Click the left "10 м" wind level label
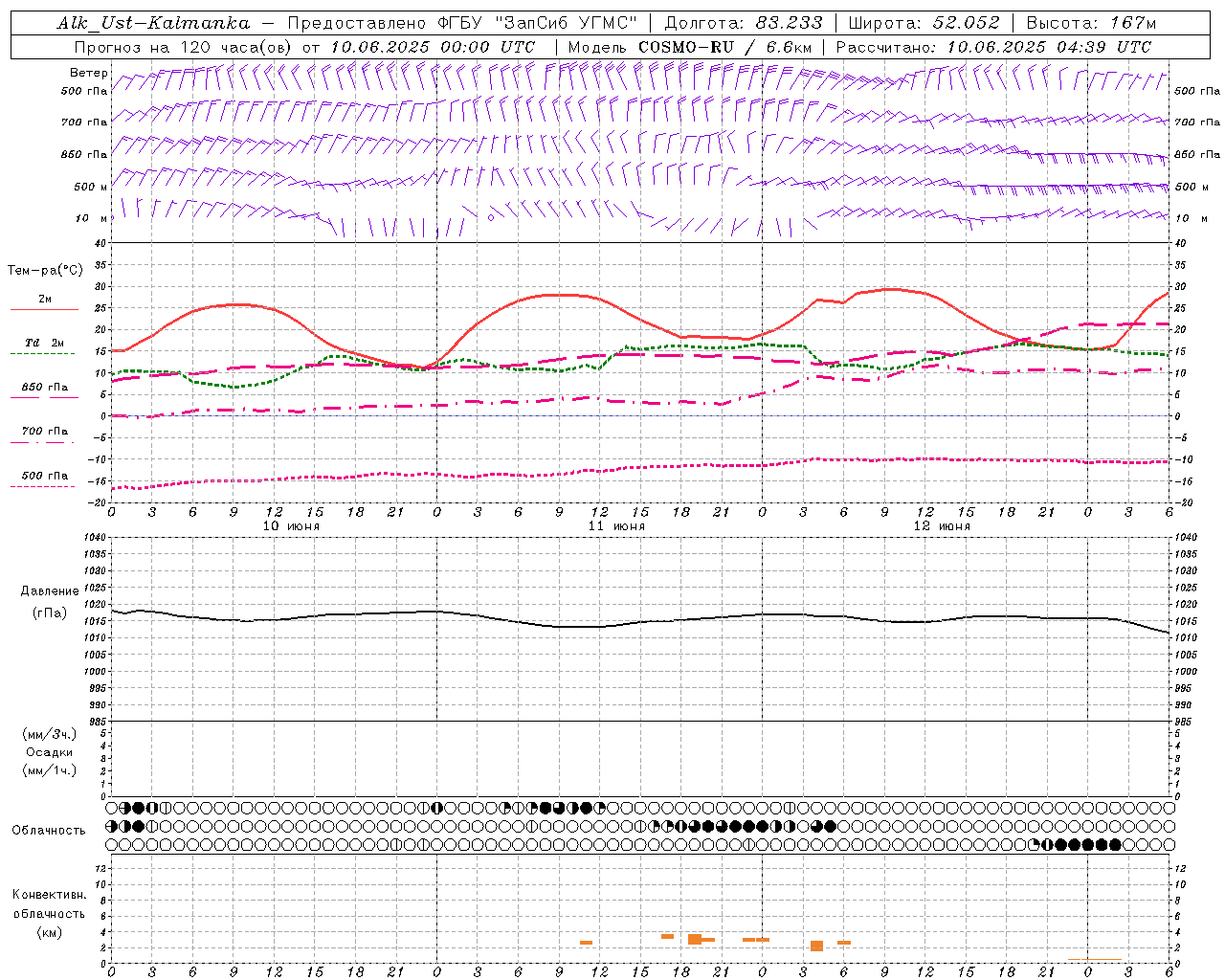The height and width of the screenshot is (980, 1225). 93,218
